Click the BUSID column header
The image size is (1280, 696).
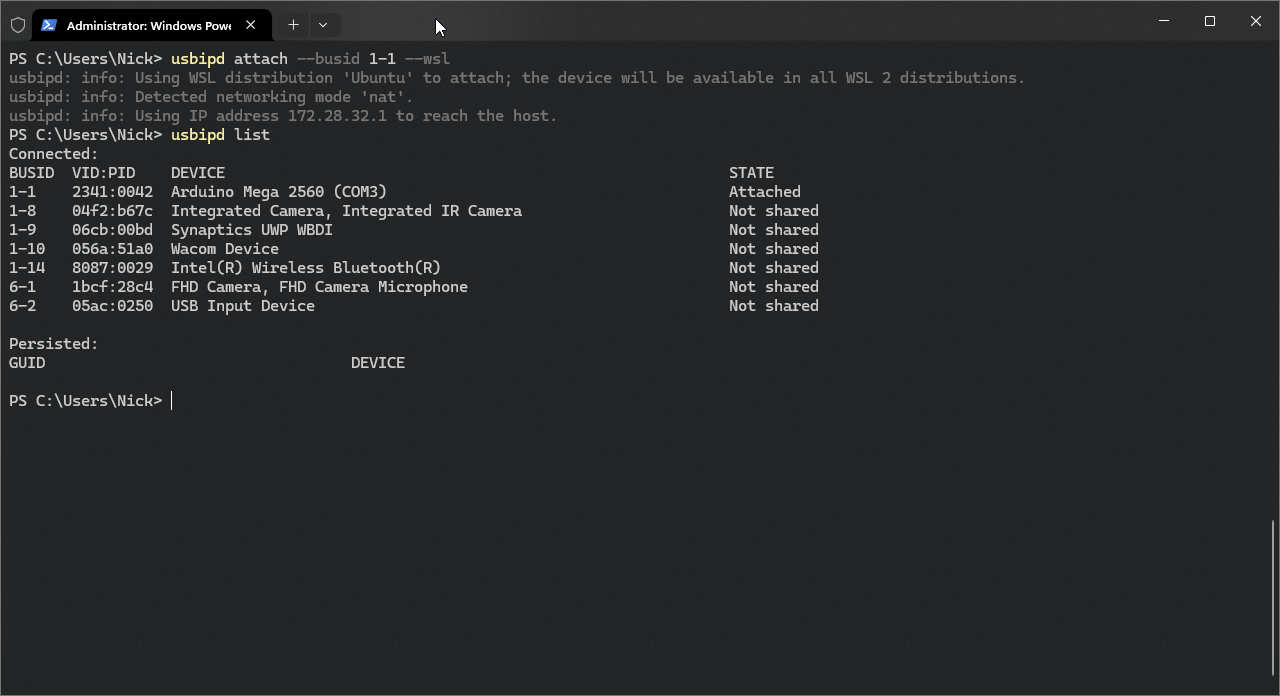[31, 173]
